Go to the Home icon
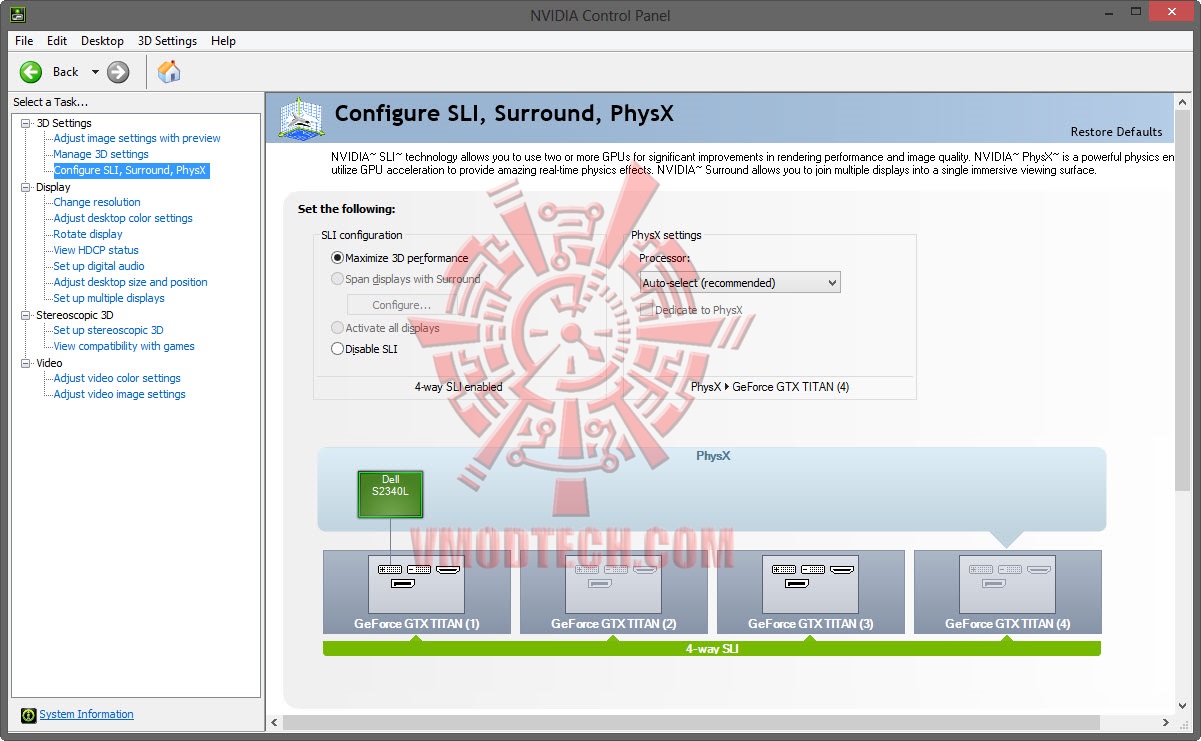The height and width of the screenshot is (741, 1201). click(169, 72)
